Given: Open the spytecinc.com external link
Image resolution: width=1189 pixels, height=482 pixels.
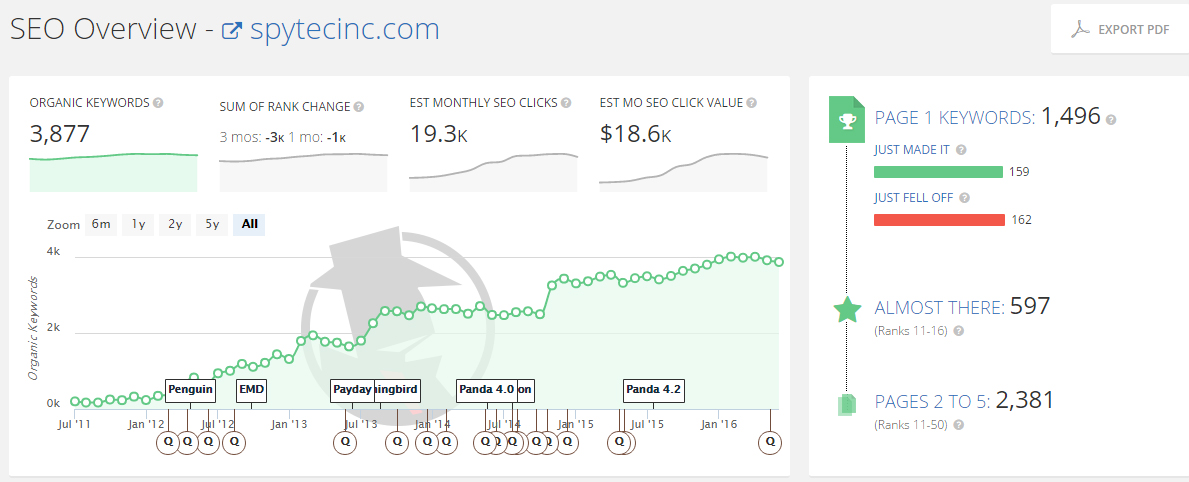Looking at the screenshot, I should click(344, 30).
